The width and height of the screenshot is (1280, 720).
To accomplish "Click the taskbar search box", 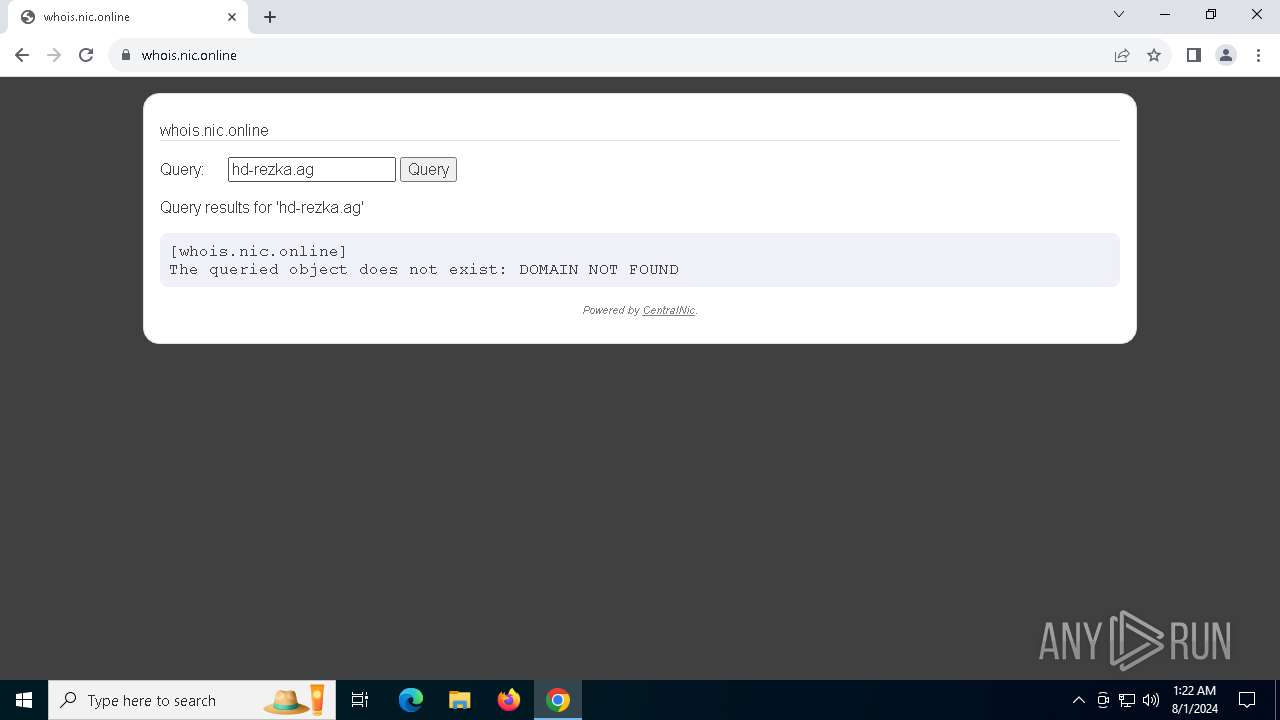I will [x=192, y=700].
